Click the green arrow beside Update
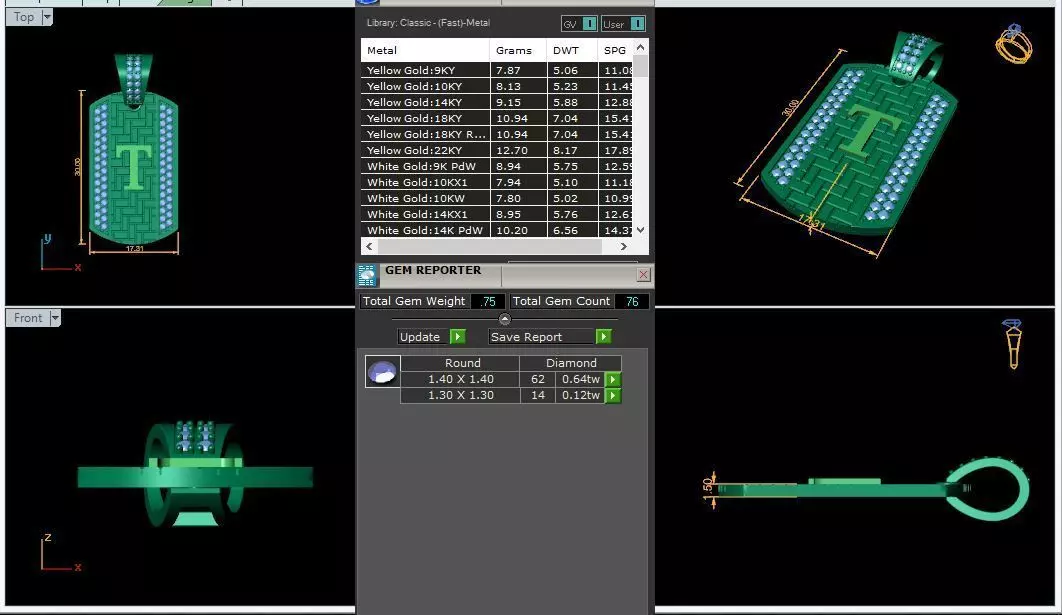 point(458,337)
